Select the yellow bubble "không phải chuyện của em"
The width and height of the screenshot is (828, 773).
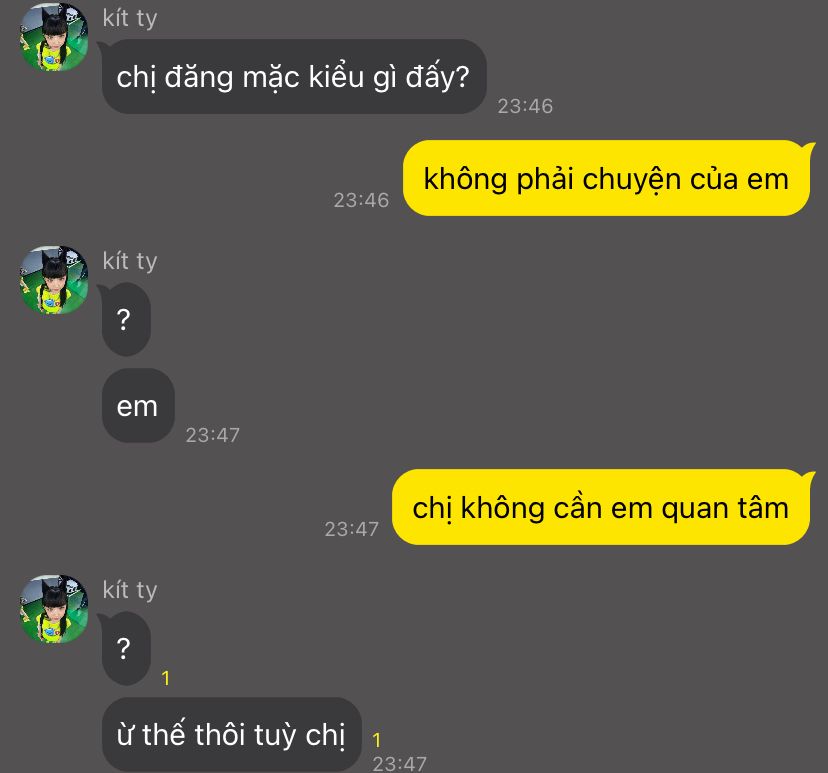pos(606,178)
